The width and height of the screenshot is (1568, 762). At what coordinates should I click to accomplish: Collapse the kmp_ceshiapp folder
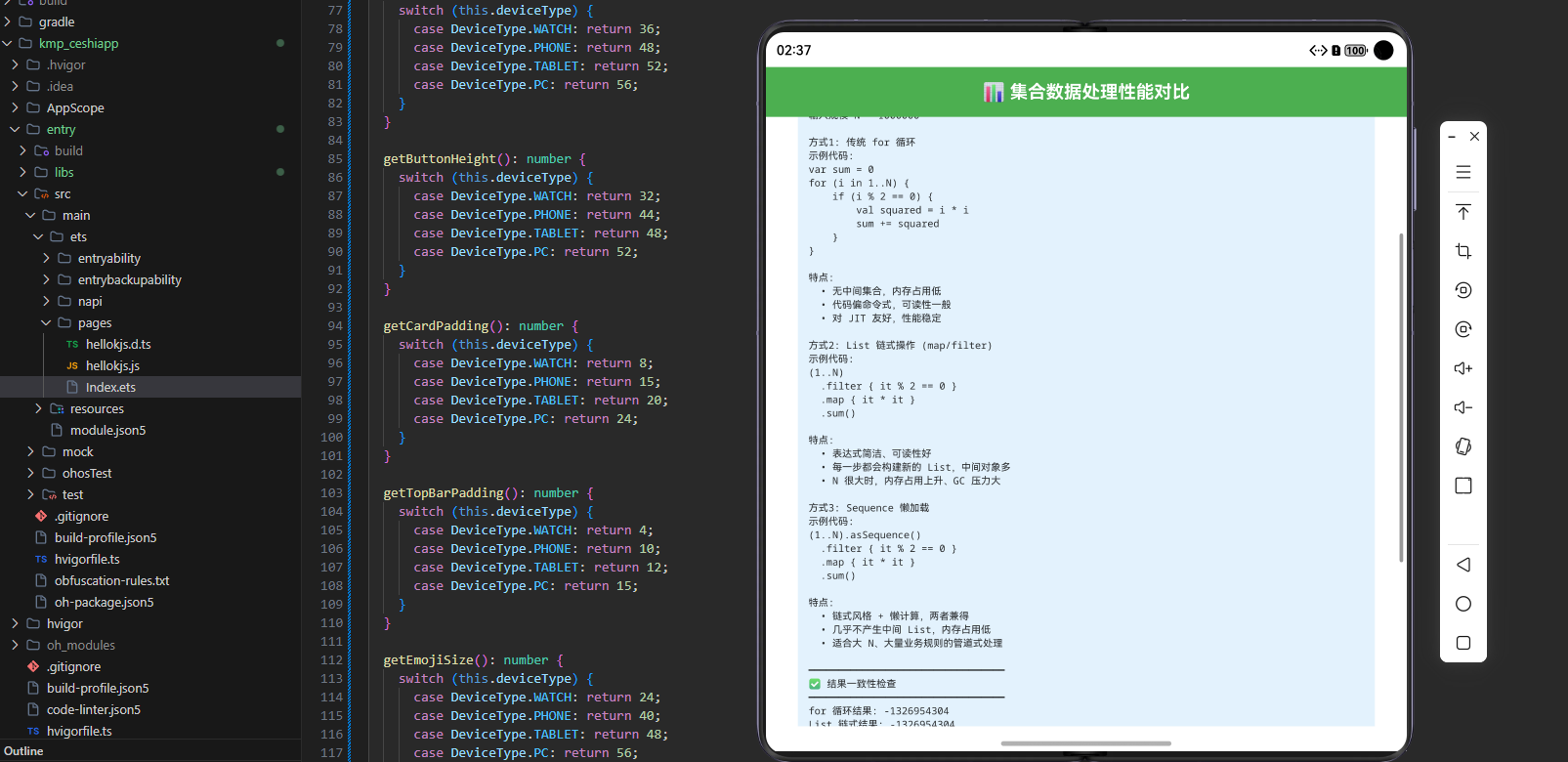pos(8,43)
